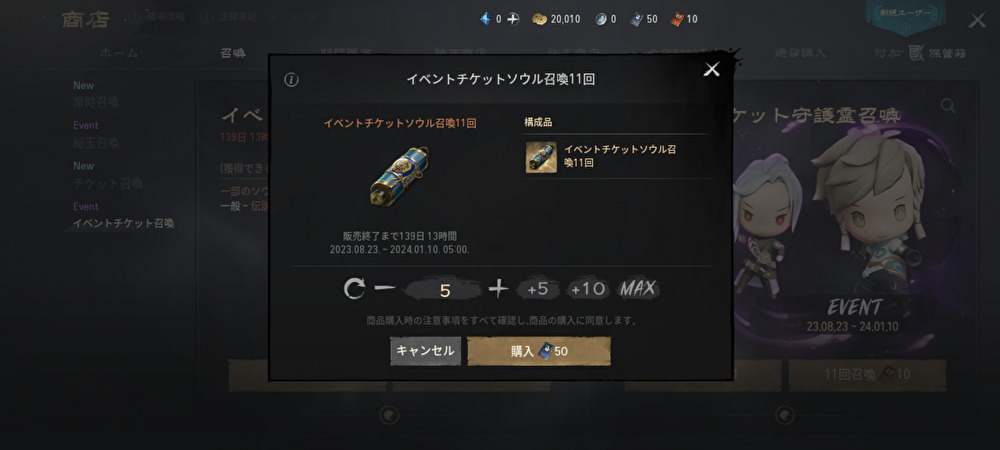Decrease purchase quantity with the minus button
Viewport: 1000px width, 450px height.
click(x=385, y=289)
